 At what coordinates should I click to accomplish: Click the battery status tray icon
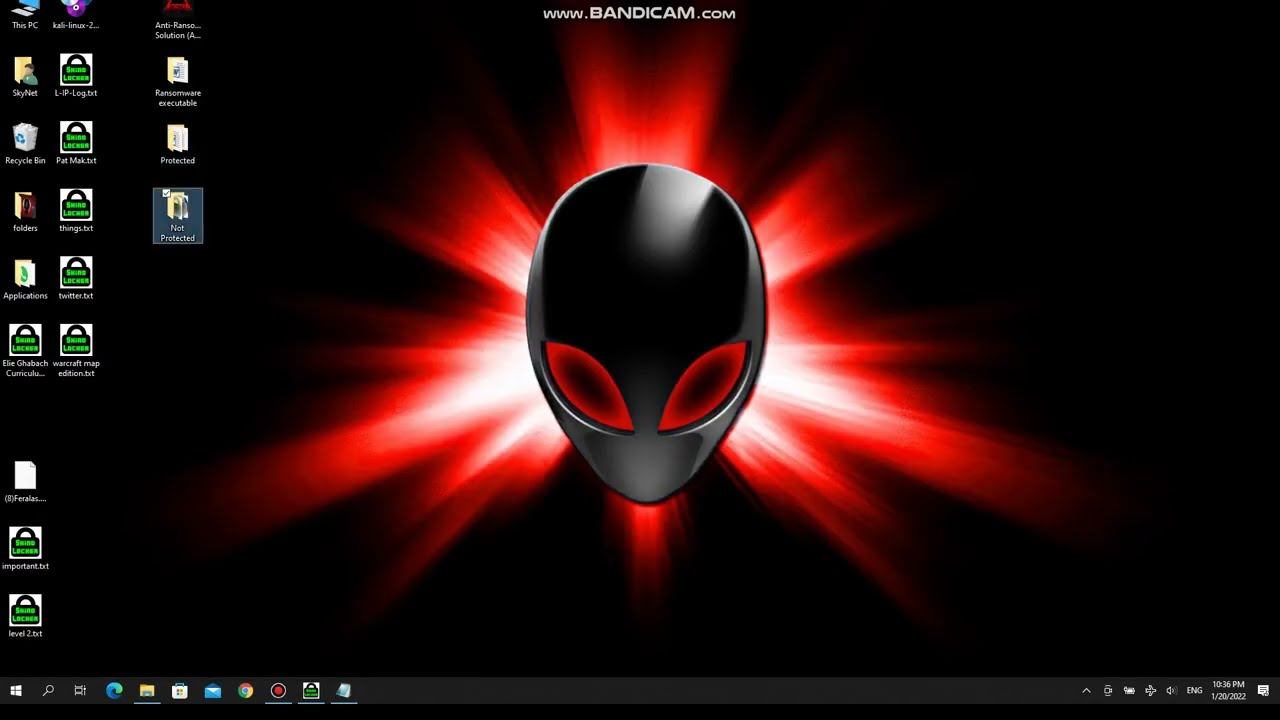(1129, 690)
